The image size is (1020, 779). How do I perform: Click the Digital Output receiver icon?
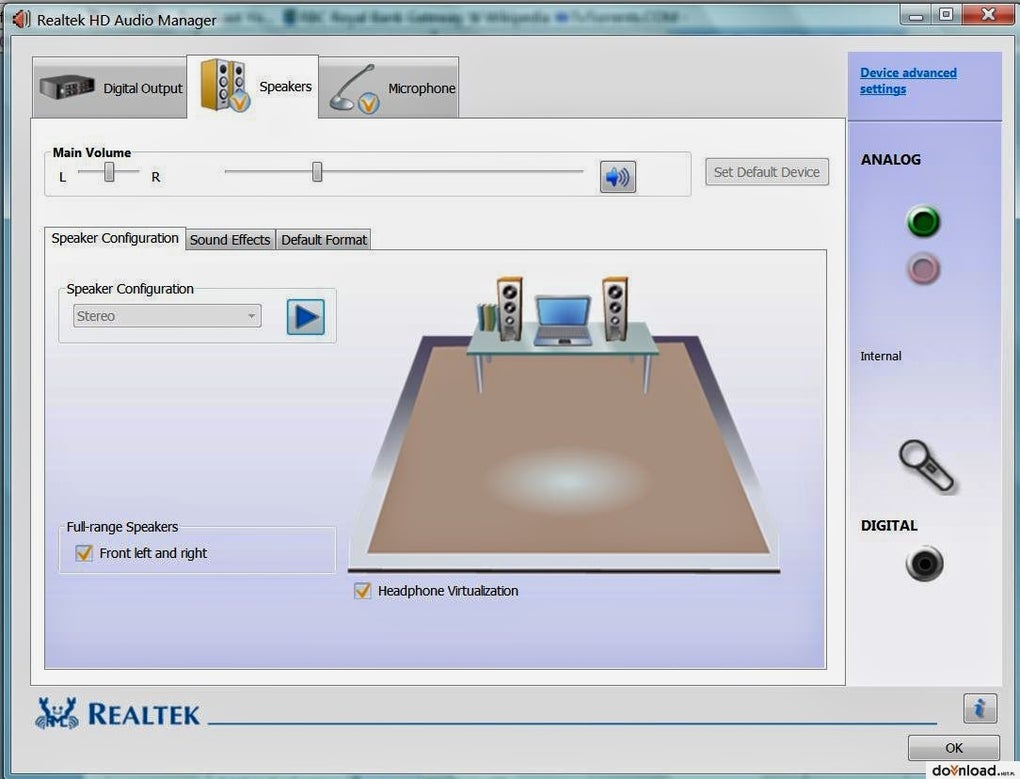66,87
